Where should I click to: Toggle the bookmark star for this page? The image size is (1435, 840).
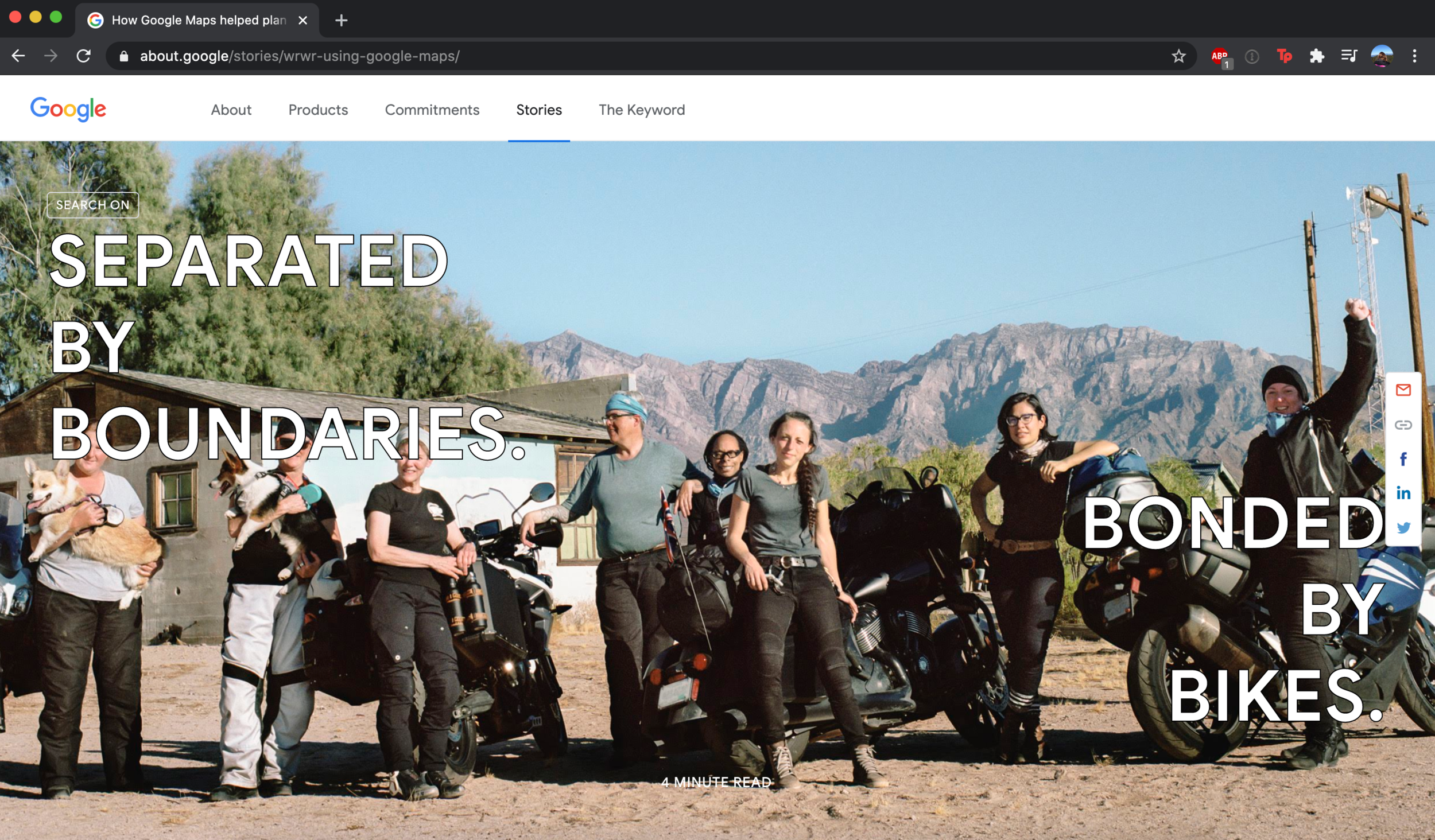tap(1180, 56)
